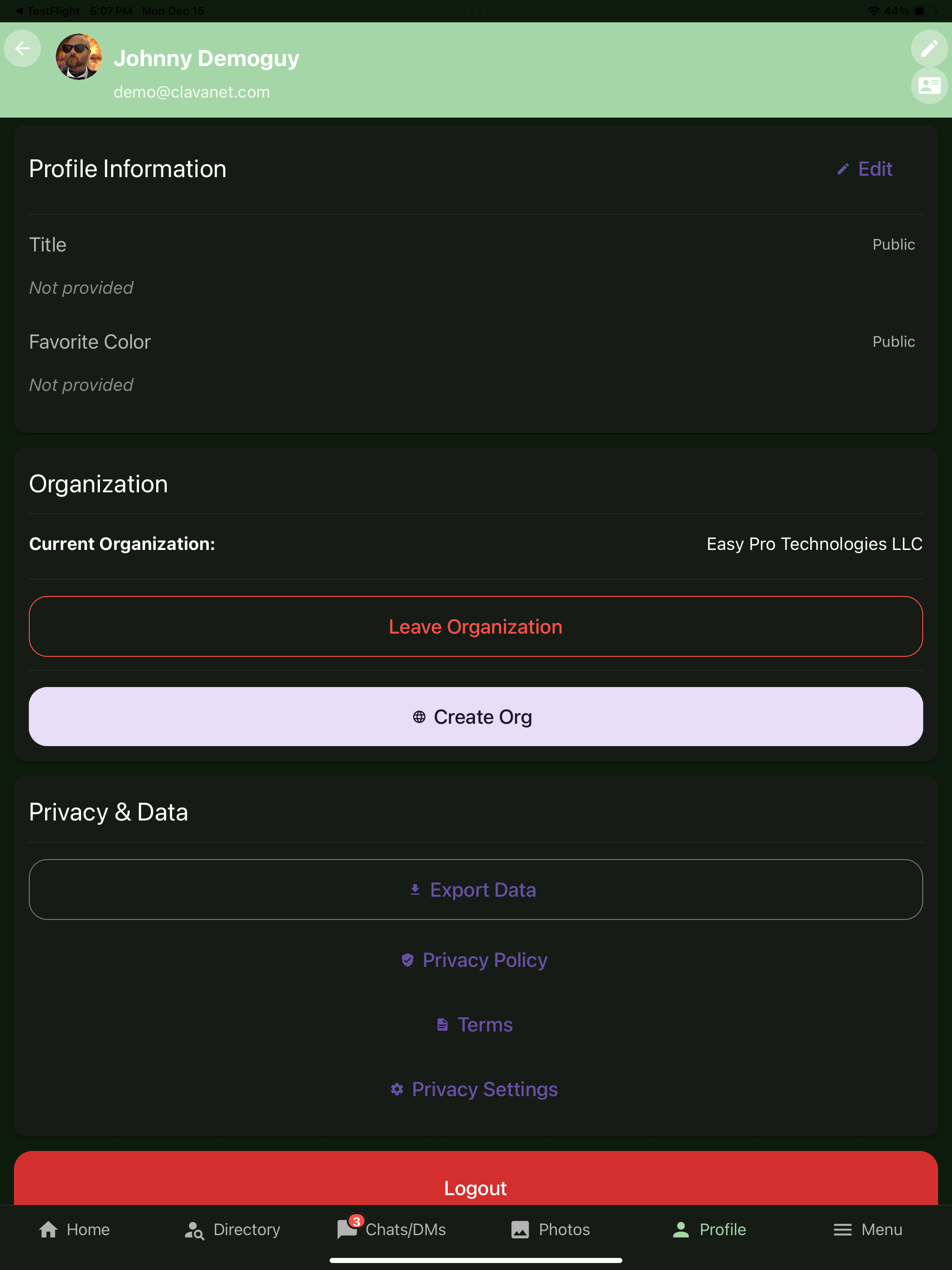Click the Create Org button
This screenshot has height=1270, width=952.
[x=476, y=716]
